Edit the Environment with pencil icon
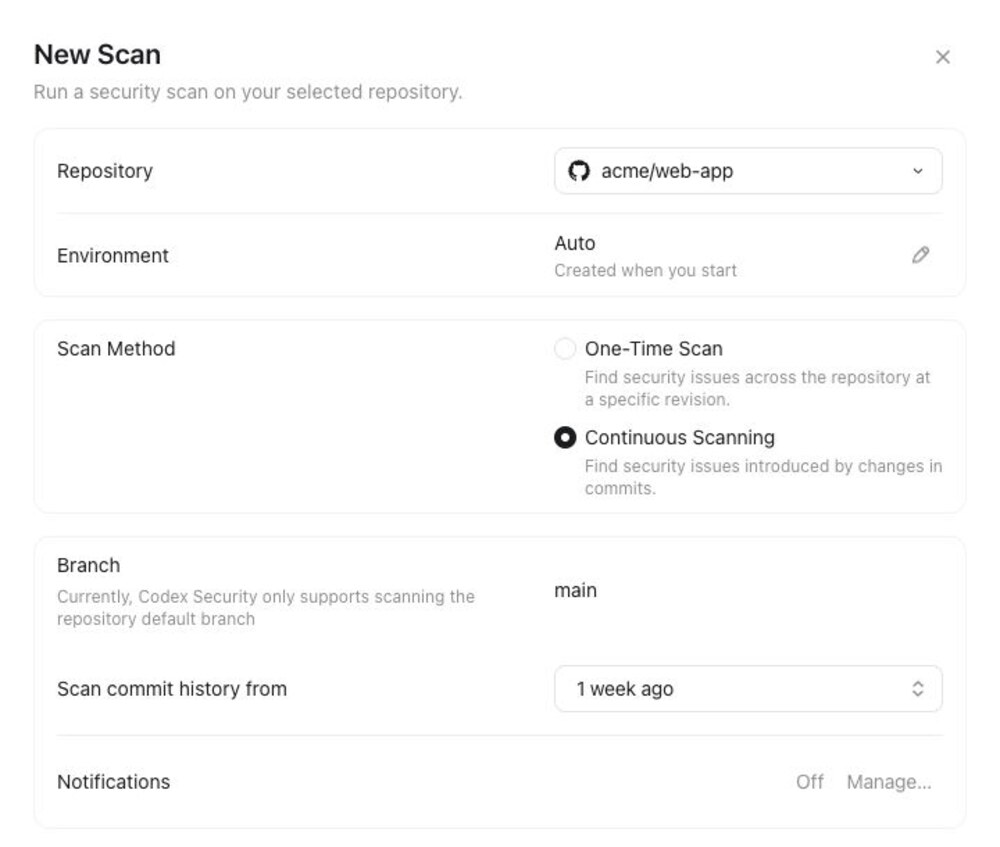 point(920,255)
